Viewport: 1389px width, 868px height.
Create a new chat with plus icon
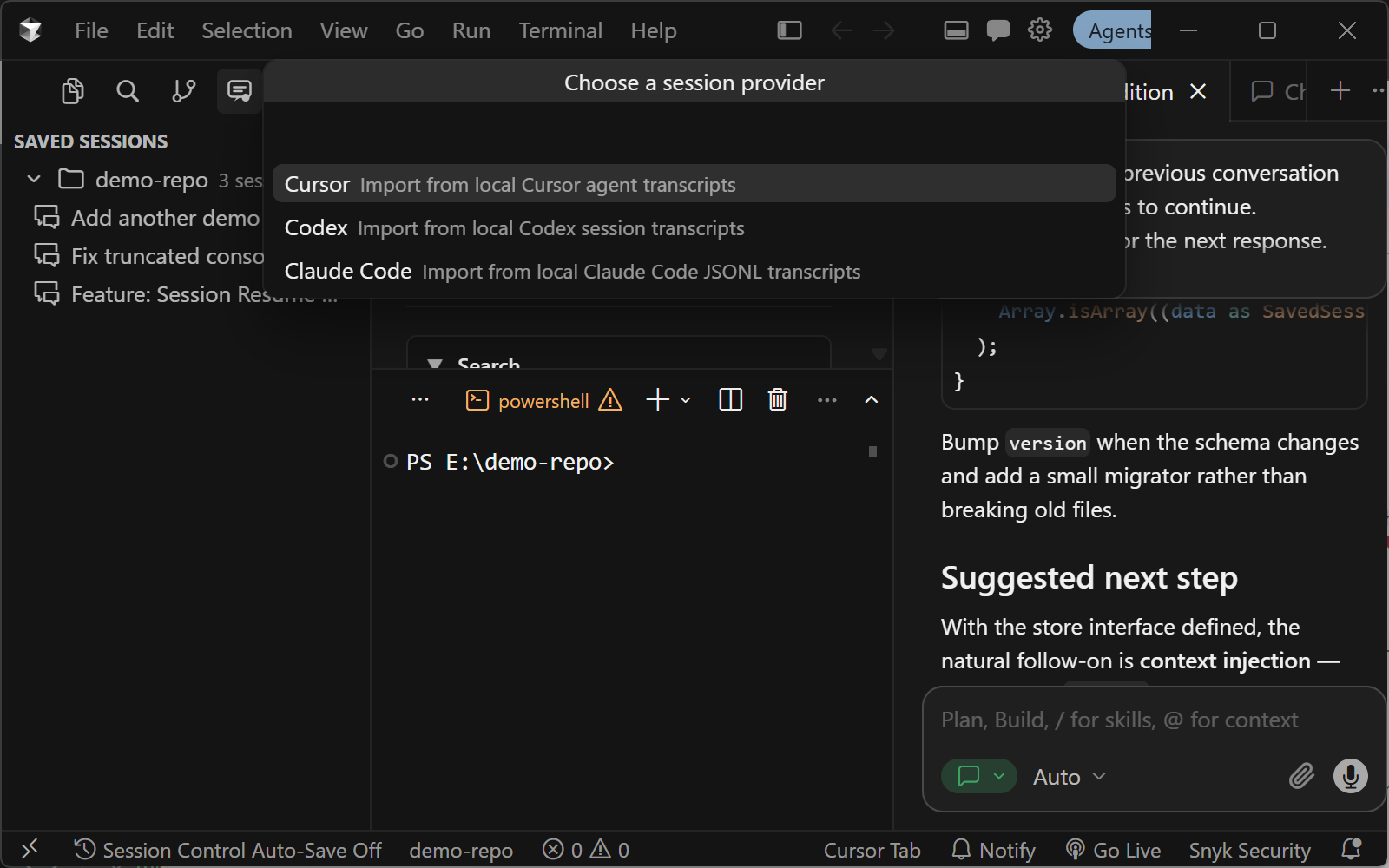[1340, 90]
